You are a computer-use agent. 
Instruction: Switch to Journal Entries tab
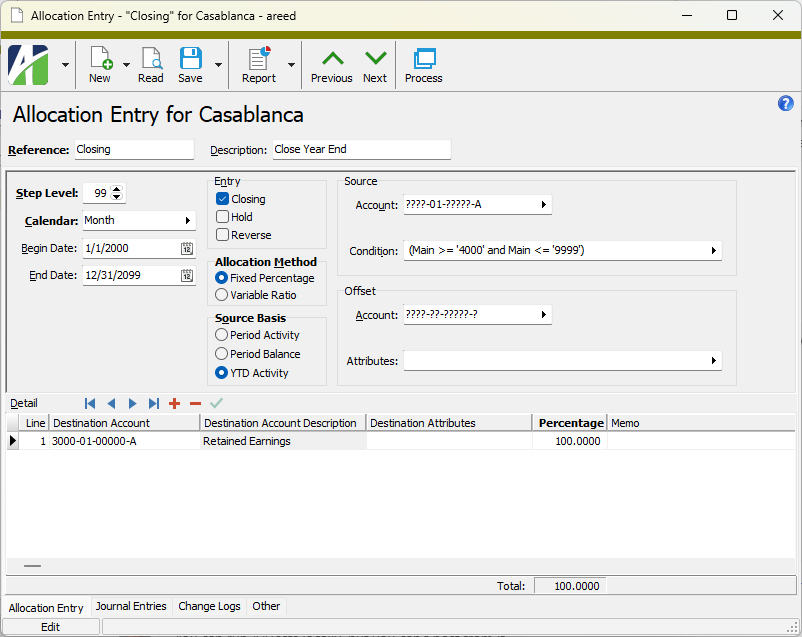(x=131, y=606)
